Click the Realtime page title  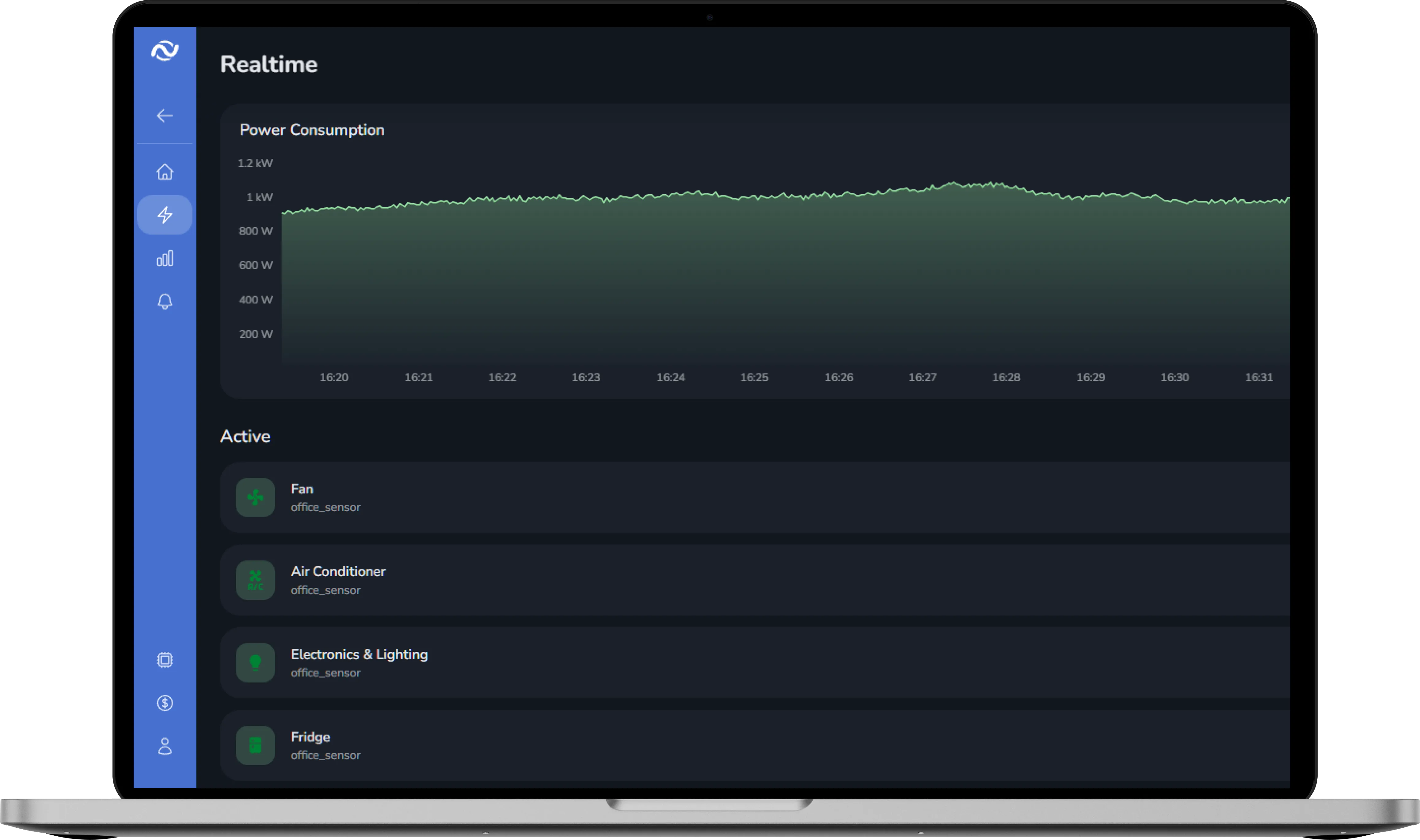269,64
